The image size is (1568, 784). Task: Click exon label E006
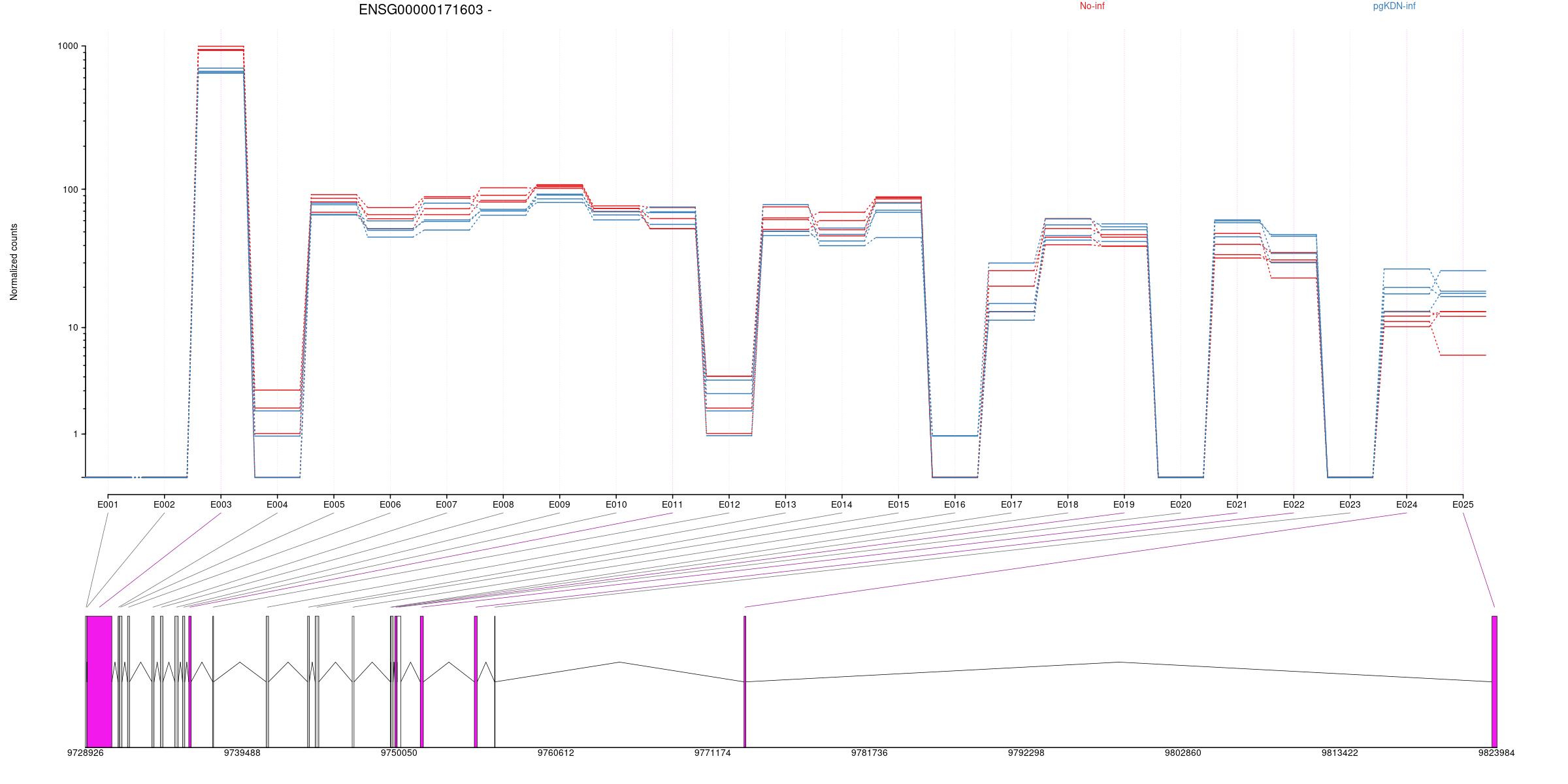[x=390, y=504]
